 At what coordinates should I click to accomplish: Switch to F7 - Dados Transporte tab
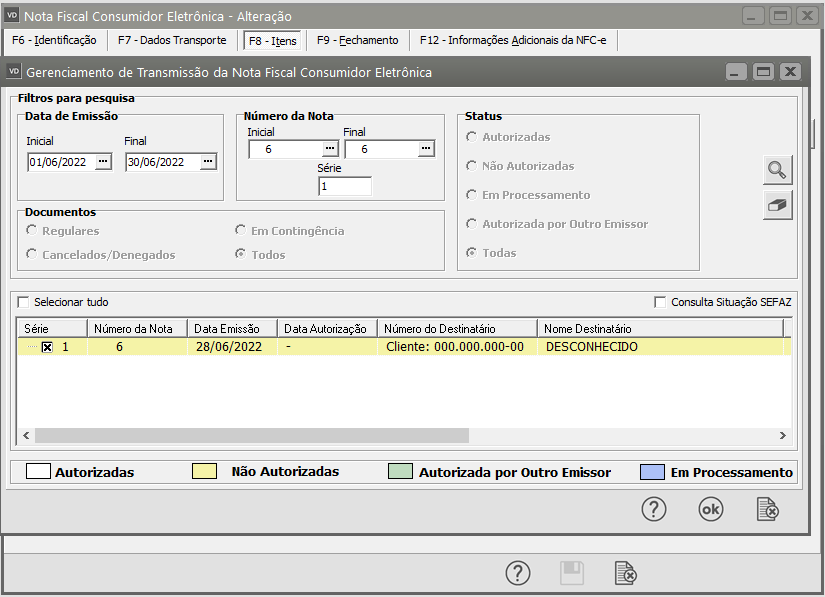pyautogui.click(x=171, y=41)
